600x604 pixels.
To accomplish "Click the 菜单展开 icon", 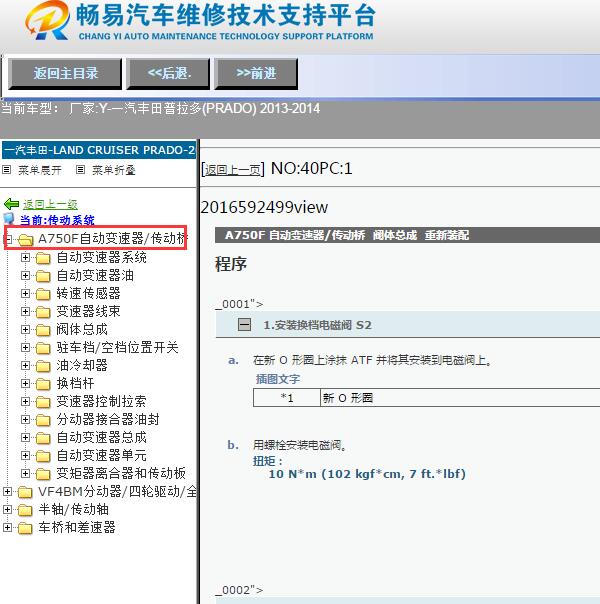I will click(7, 169).
